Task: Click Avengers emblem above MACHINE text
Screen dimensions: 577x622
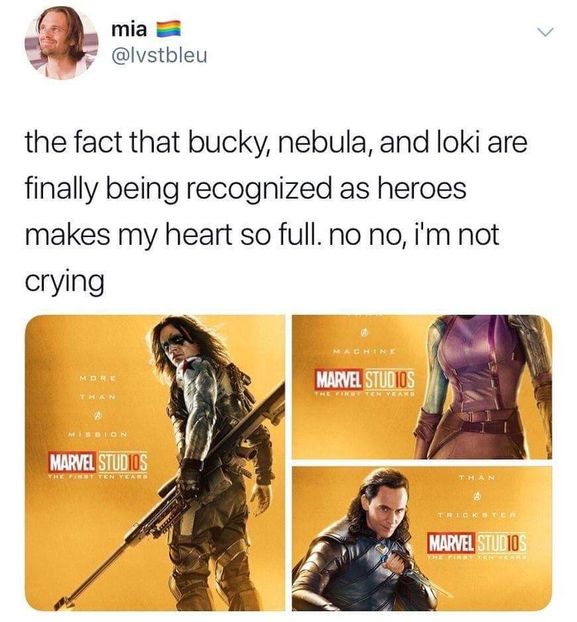Action: point(363,334)
